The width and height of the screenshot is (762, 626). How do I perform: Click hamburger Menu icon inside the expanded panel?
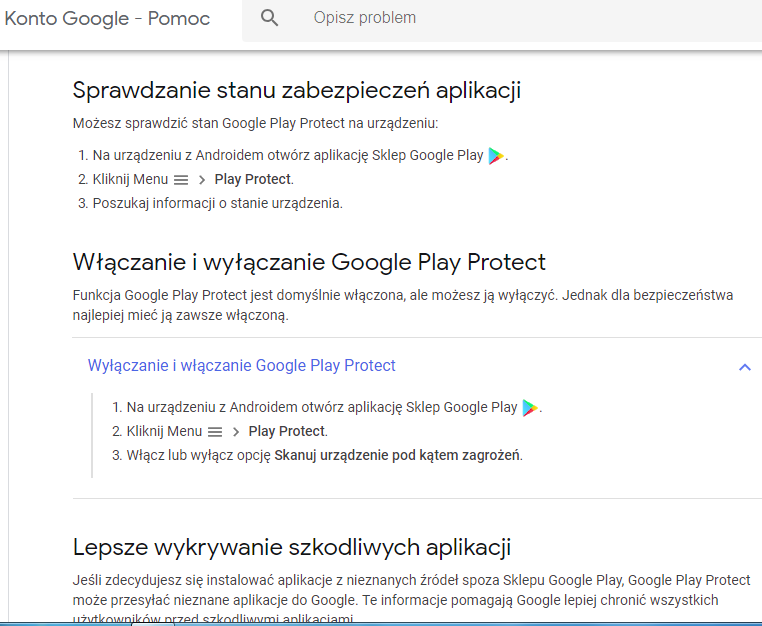215,432
